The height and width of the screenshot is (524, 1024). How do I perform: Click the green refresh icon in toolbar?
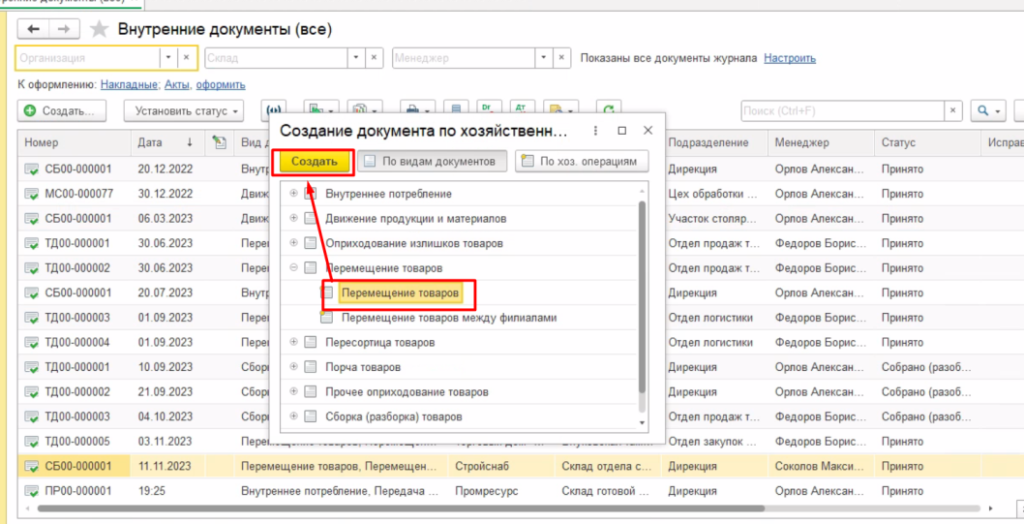606,110
